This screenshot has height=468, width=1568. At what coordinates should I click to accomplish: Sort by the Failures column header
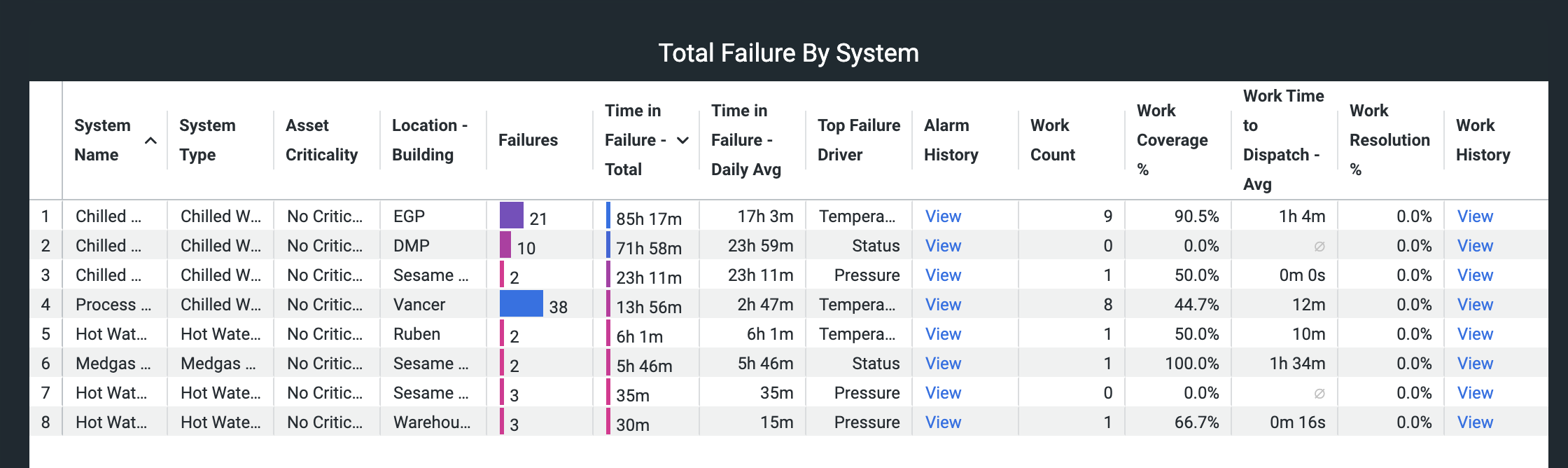(528, 140)
